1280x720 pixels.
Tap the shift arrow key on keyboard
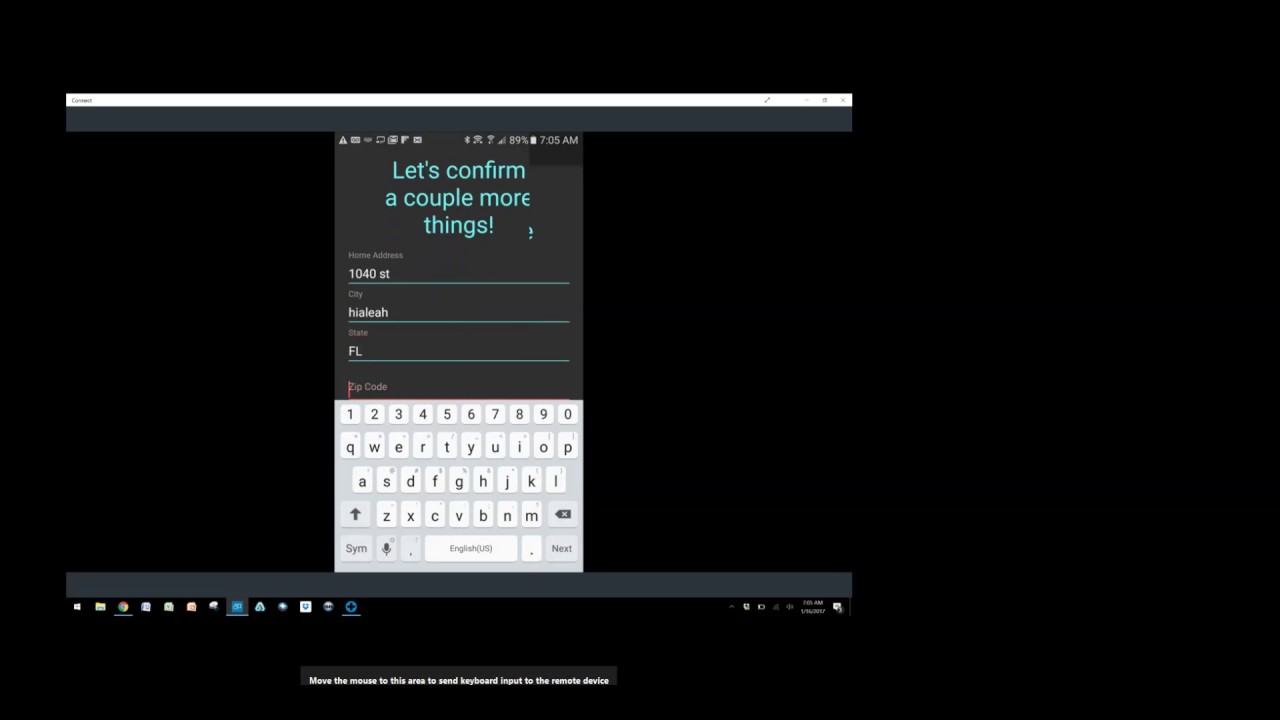[355, 515]
